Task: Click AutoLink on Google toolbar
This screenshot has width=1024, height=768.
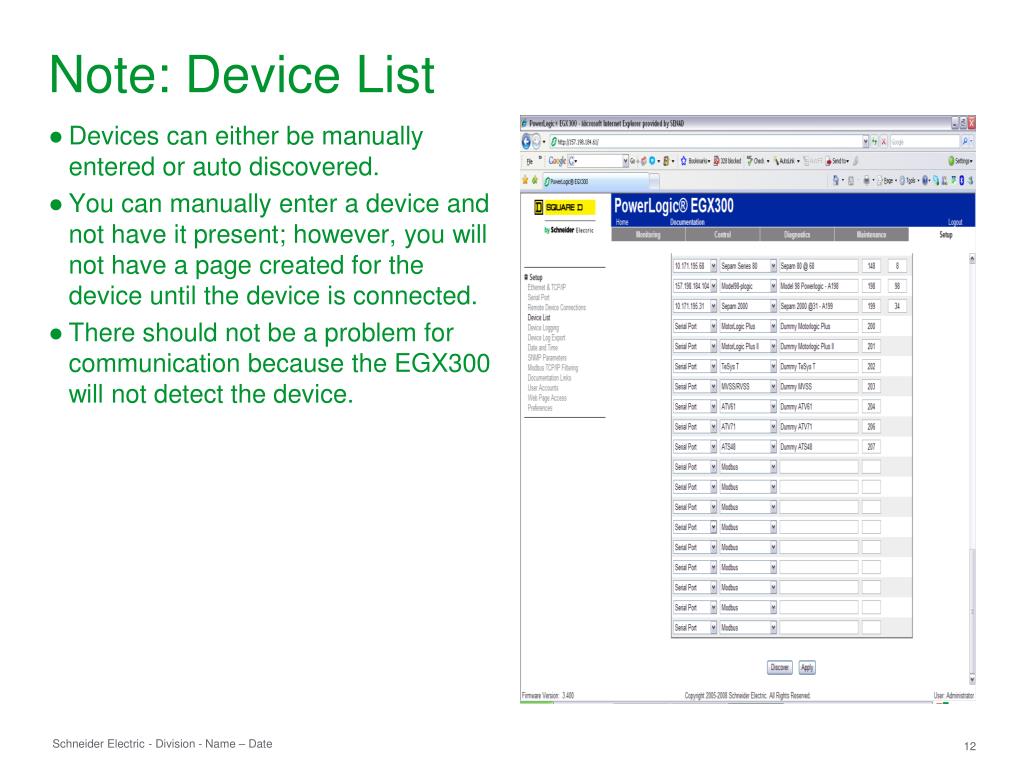Action: (786, 161)
